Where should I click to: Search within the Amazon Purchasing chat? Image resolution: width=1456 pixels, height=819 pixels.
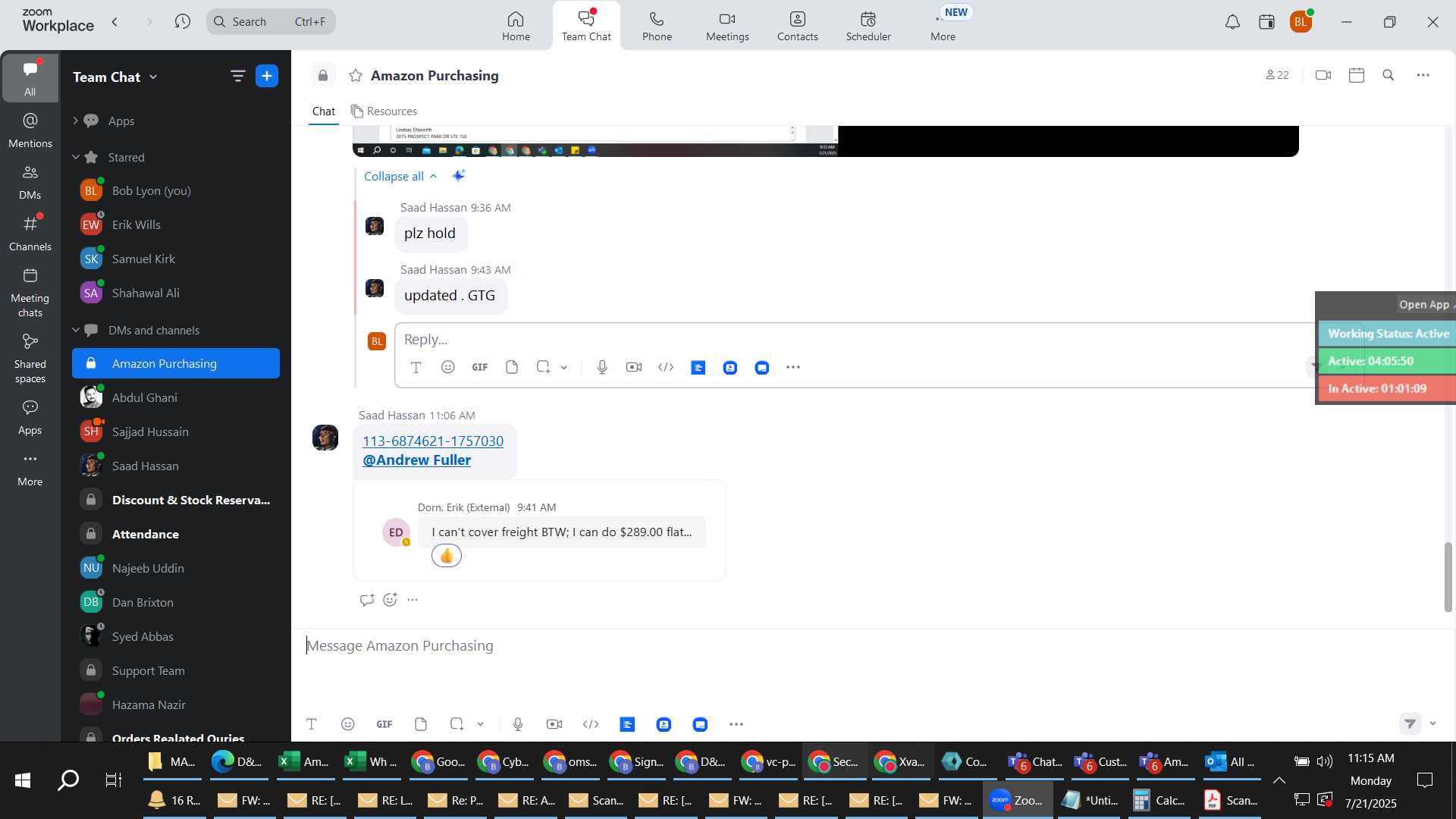pyautogui.click(x=1389, y=75)
